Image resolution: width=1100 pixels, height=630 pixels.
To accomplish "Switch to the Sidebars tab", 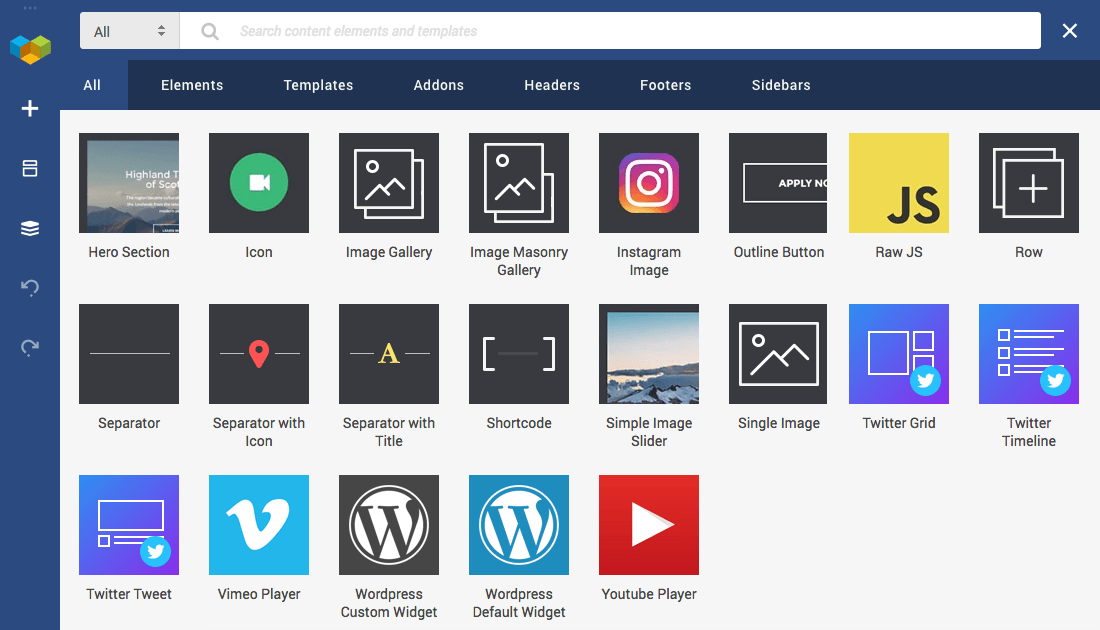I will tap(781, 85).
